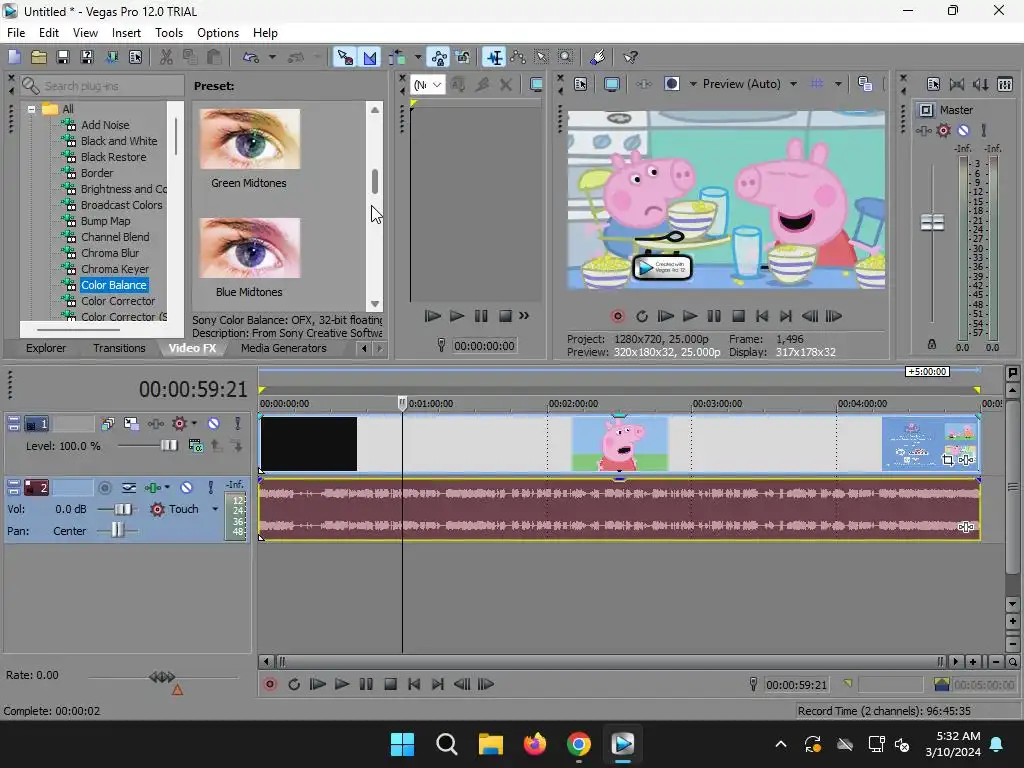Open the Mixing Console icon in Master panel
Screen dimensions: 1024x768
pos(1005,84)
